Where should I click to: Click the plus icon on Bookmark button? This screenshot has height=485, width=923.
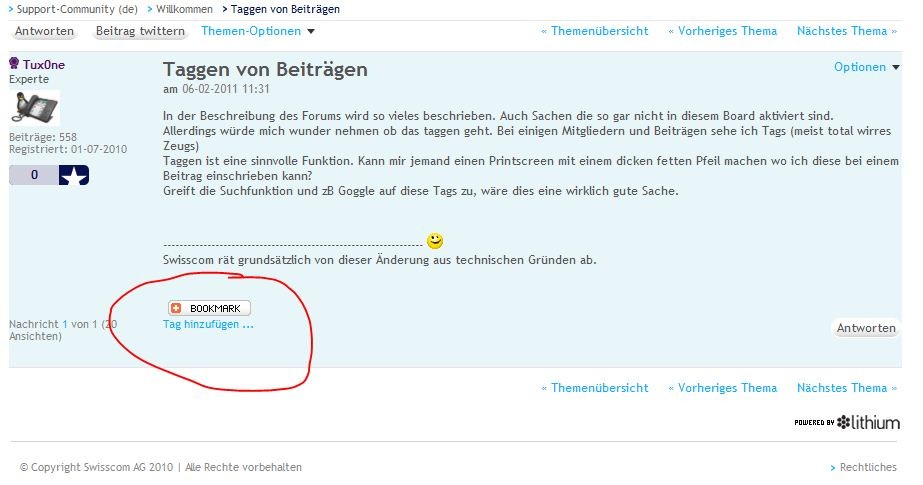point(176,308)
